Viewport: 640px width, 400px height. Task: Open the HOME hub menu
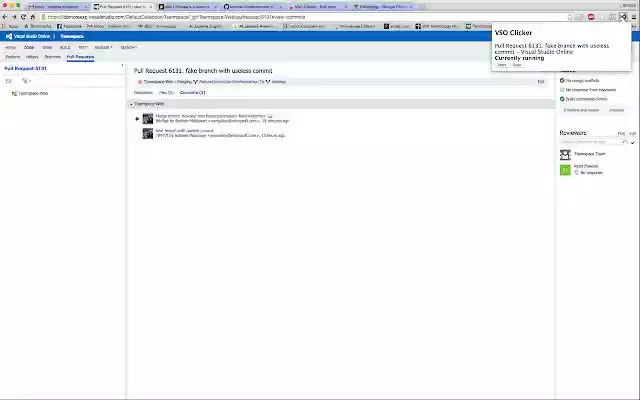(10, 47)
